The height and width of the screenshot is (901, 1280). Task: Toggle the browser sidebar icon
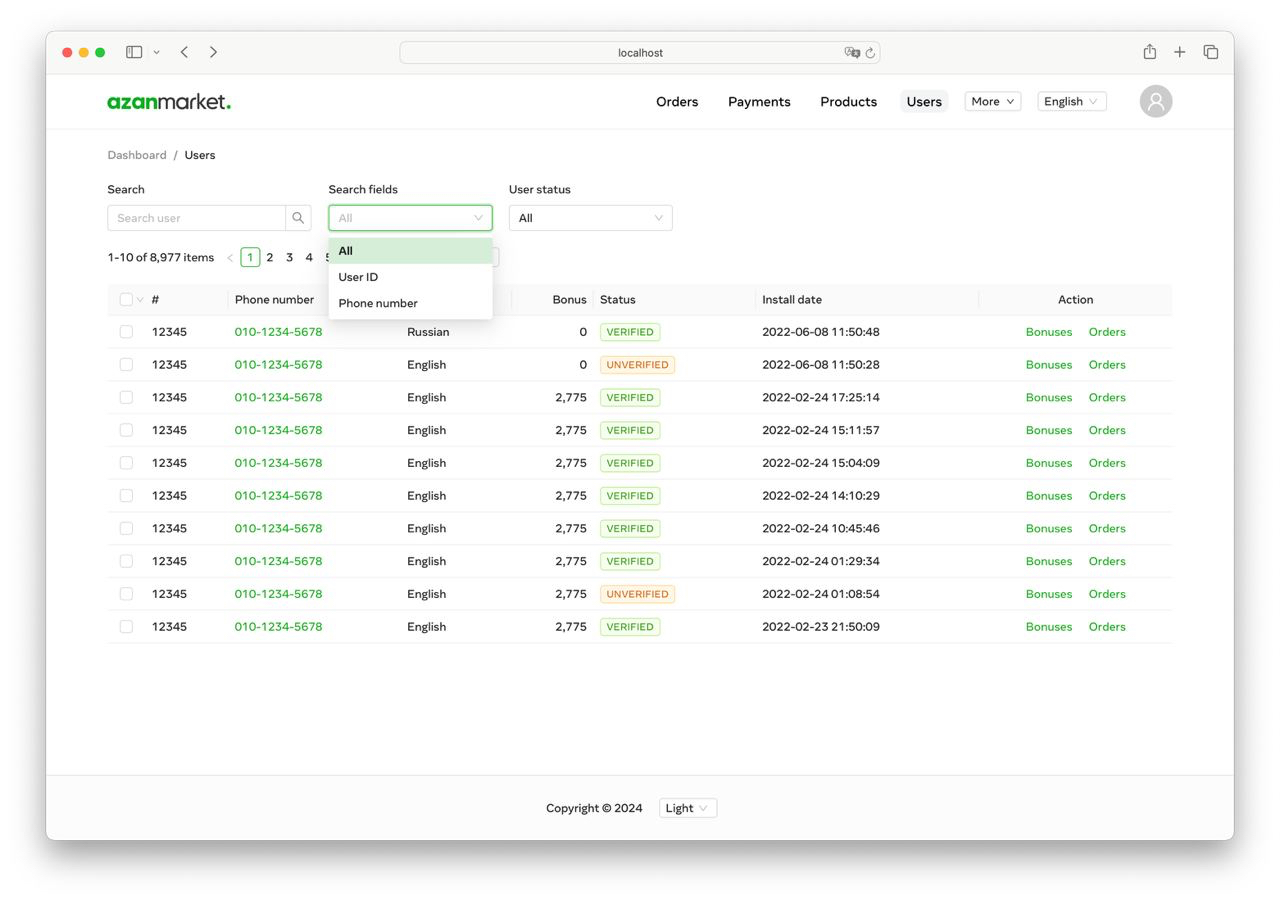(134, 51)
